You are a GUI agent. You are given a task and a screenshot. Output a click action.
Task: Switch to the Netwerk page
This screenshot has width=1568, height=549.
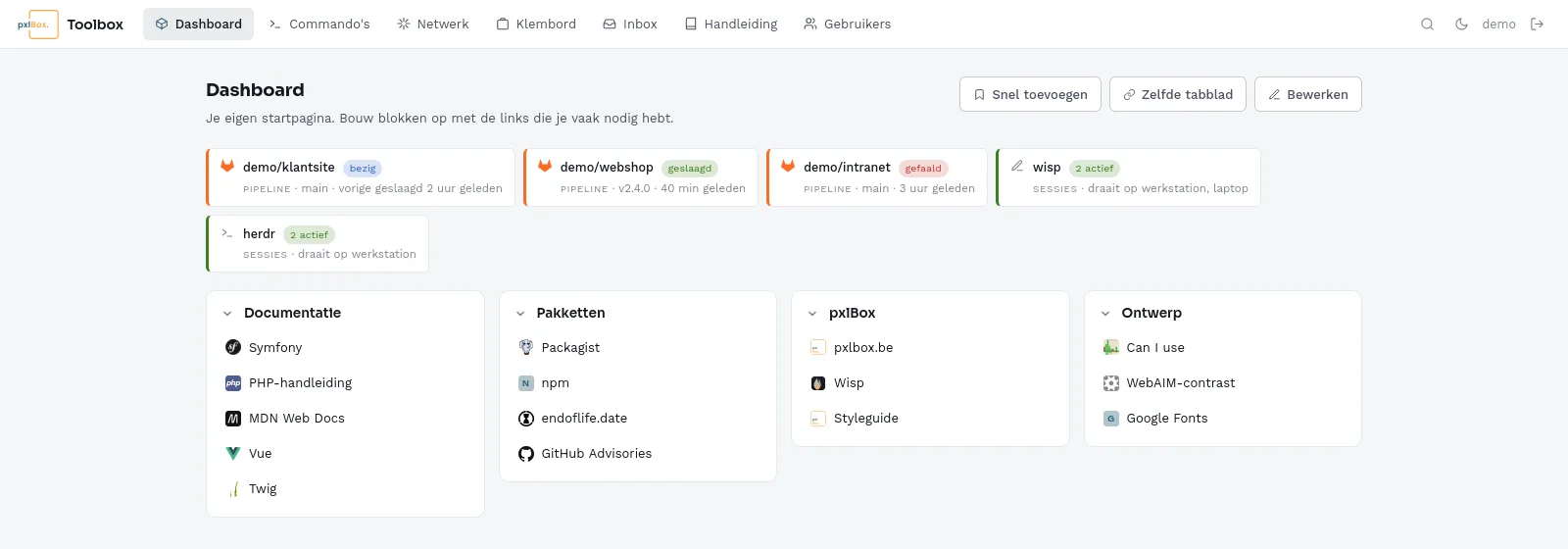(x=433, y=25)
